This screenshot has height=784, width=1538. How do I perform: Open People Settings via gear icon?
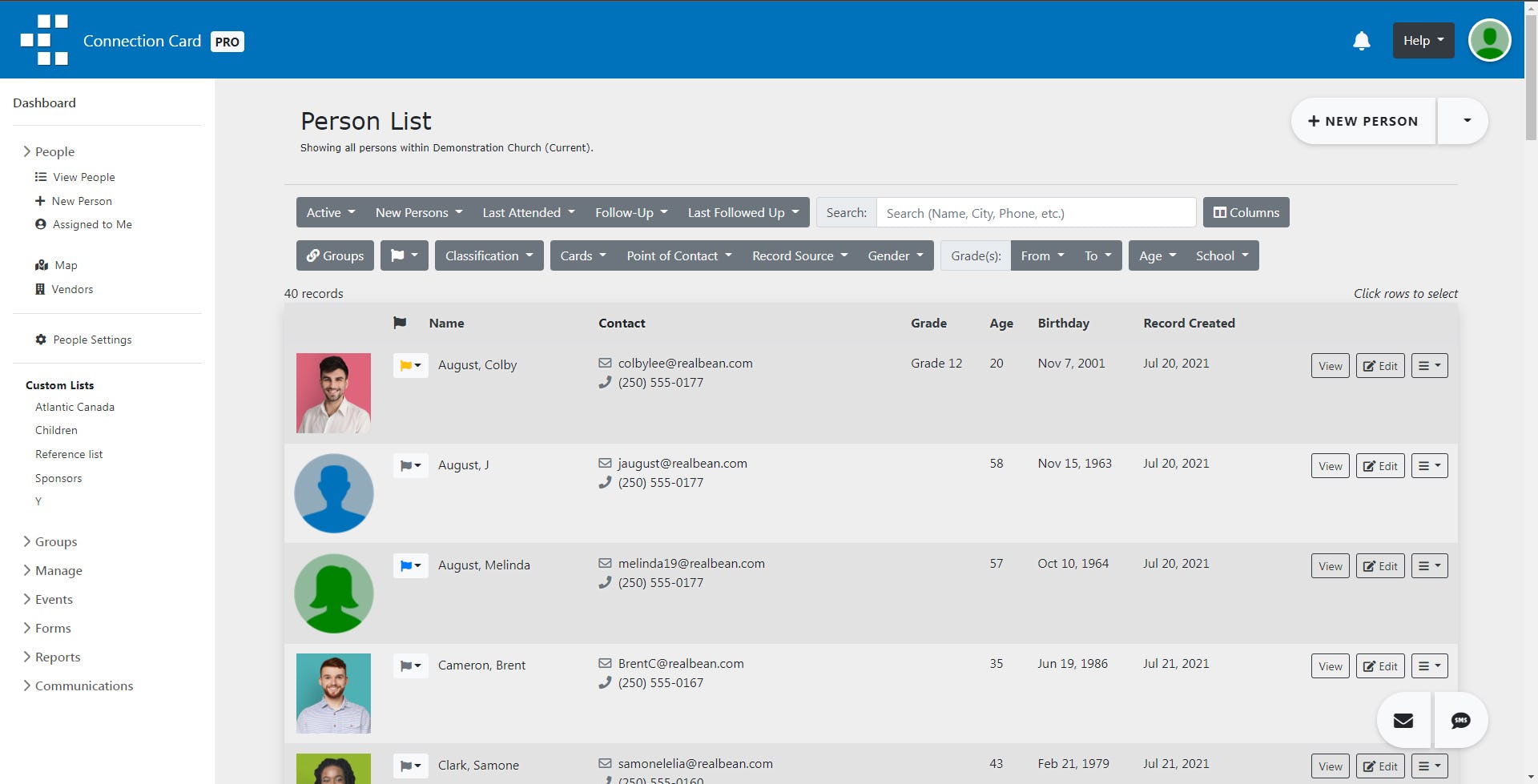pos(41,339)
